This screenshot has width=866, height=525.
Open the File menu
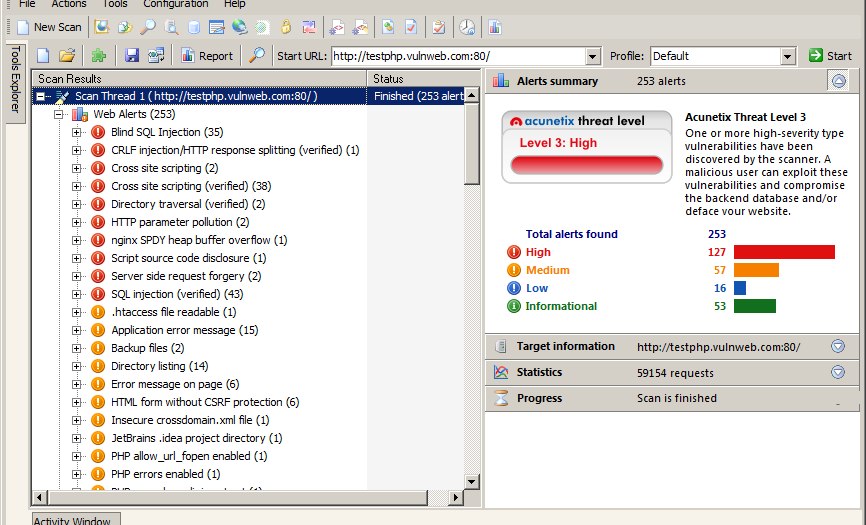[27, 4]
